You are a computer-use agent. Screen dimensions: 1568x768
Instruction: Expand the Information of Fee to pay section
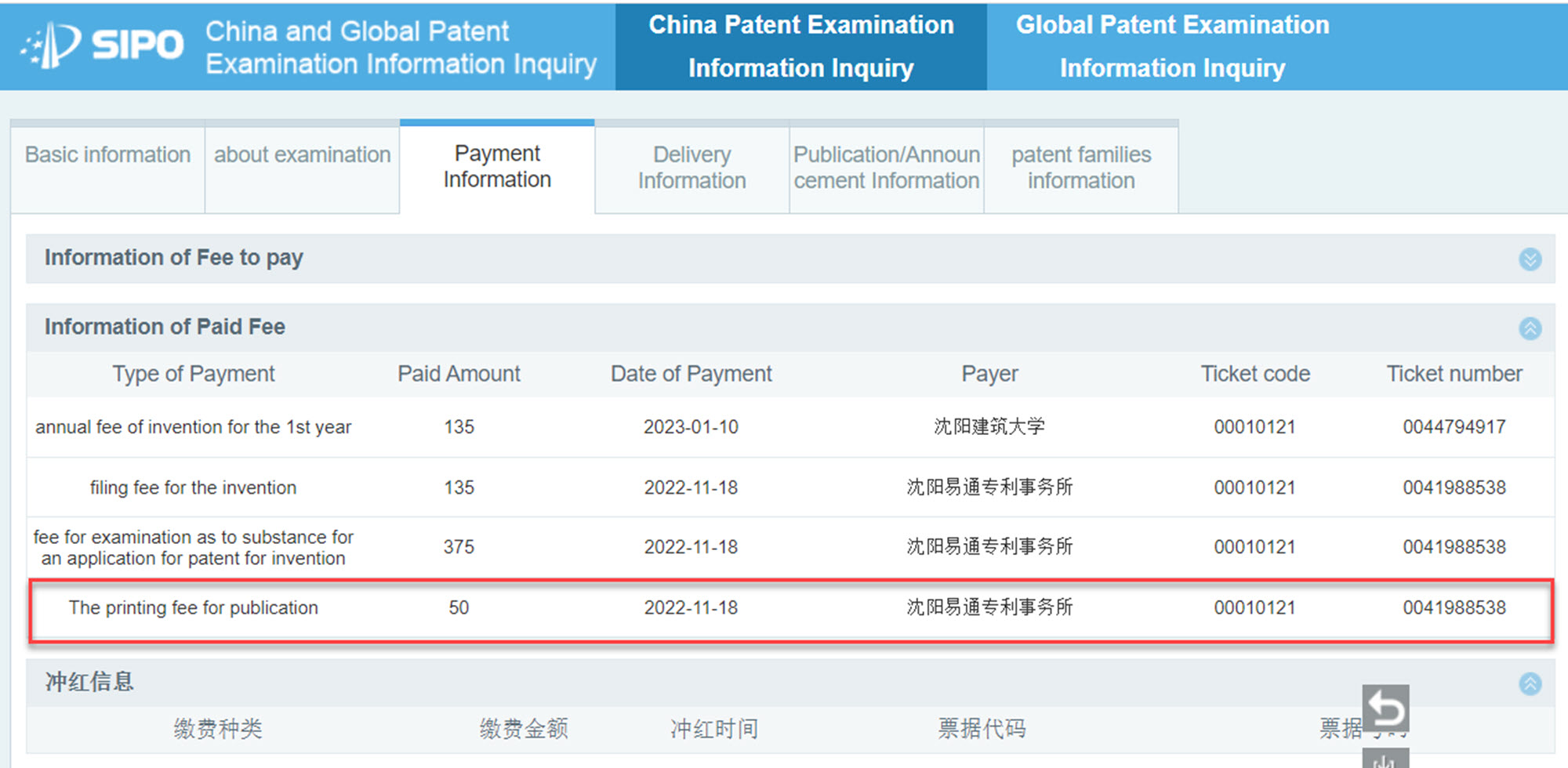(x=1530, y=259)
